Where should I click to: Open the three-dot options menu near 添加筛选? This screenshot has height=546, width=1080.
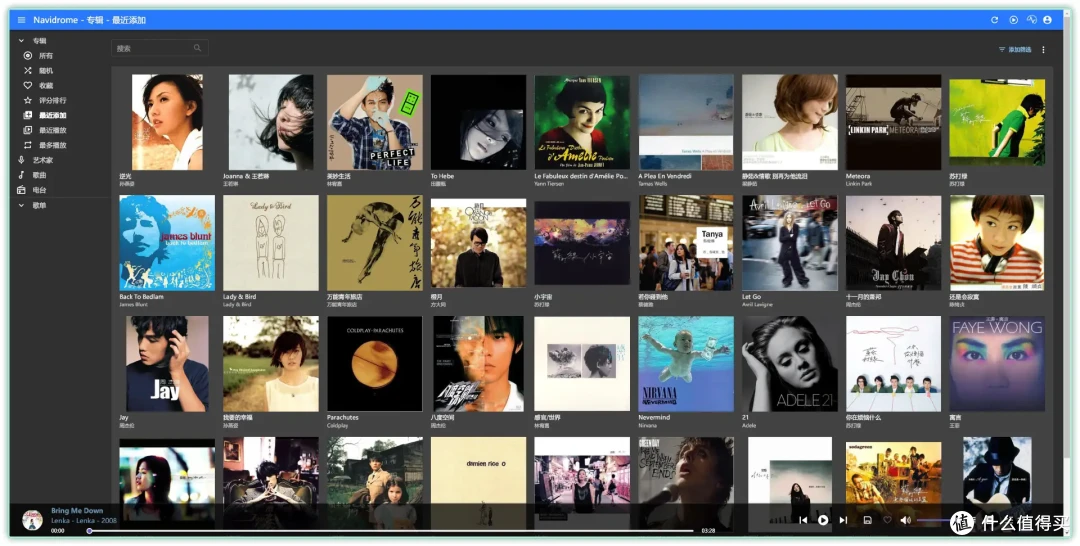(x=1043, y=50)
